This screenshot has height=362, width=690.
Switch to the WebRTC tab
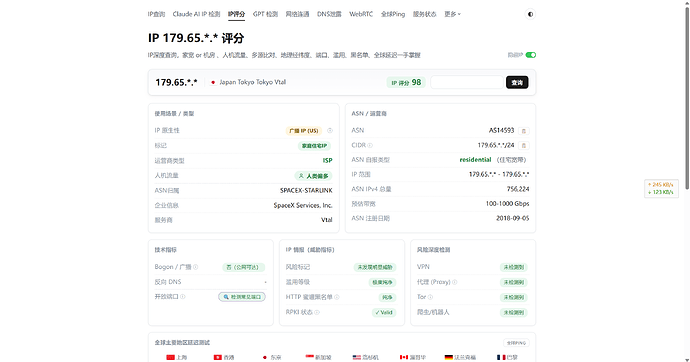361,14
